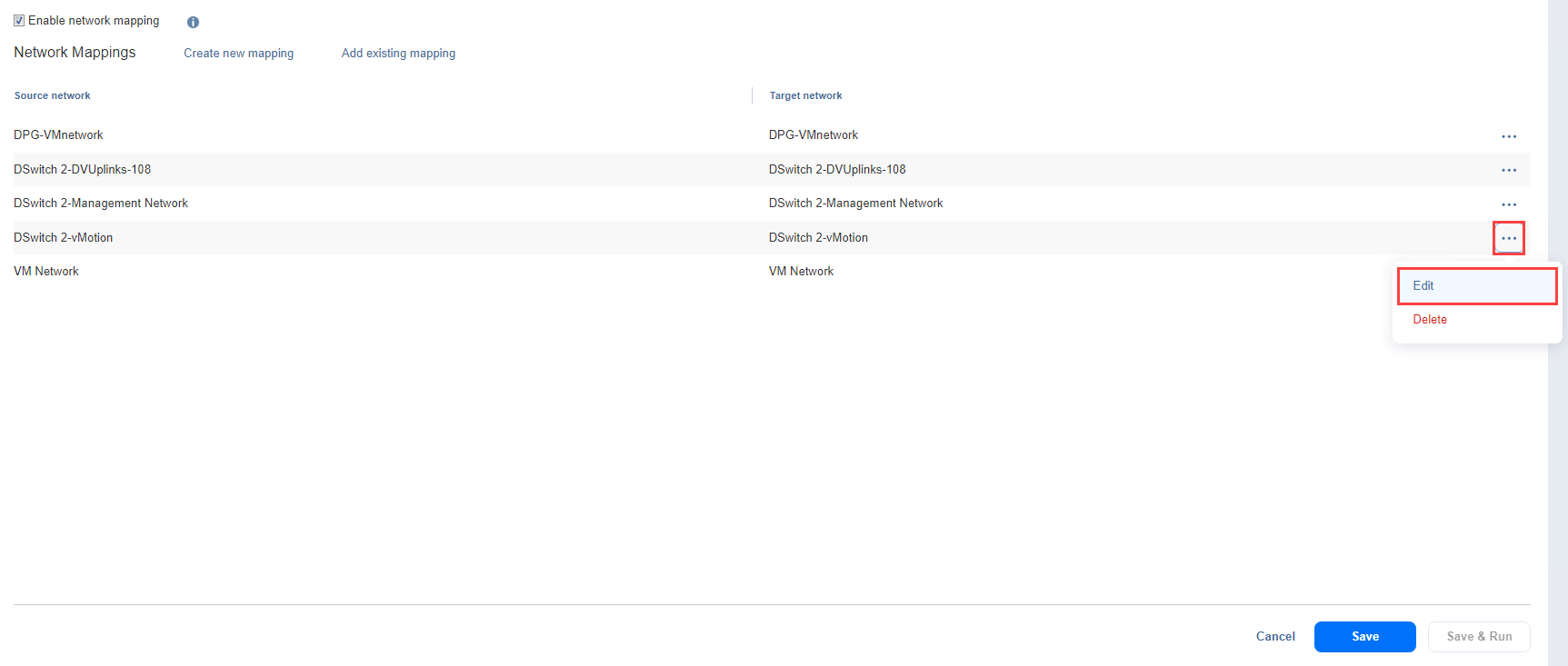Toggle the Enable network mapping checkbox
This screenshot has width=1568, height=666.
click(19, 21)
